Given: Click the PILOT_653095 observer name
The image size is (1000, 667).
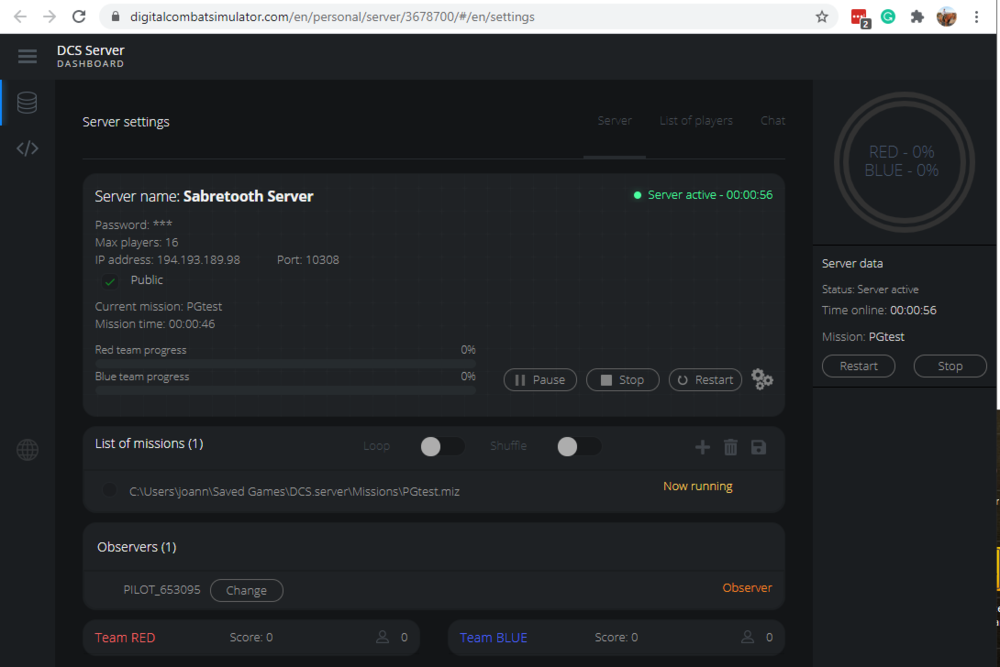Looking at the screenshot, I should pos(161,590).
